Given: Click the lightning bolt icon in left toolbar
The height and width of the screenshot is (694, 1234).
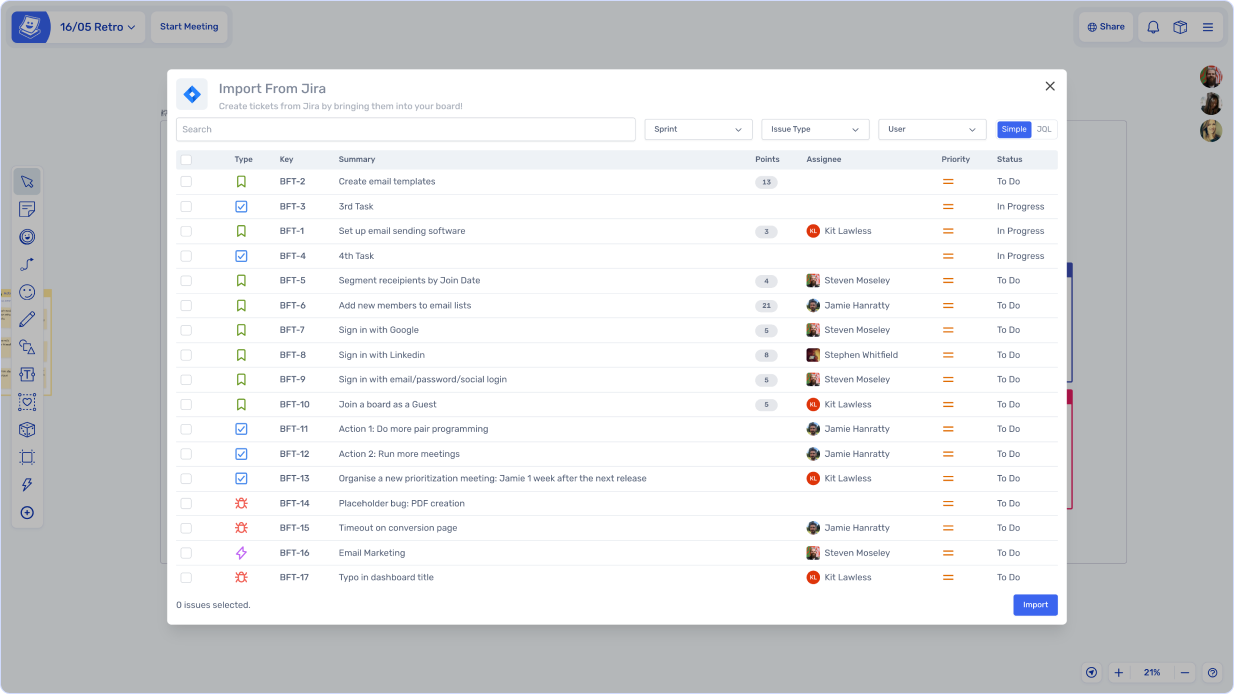Looking at the screenshot, I should click(27, 485).
